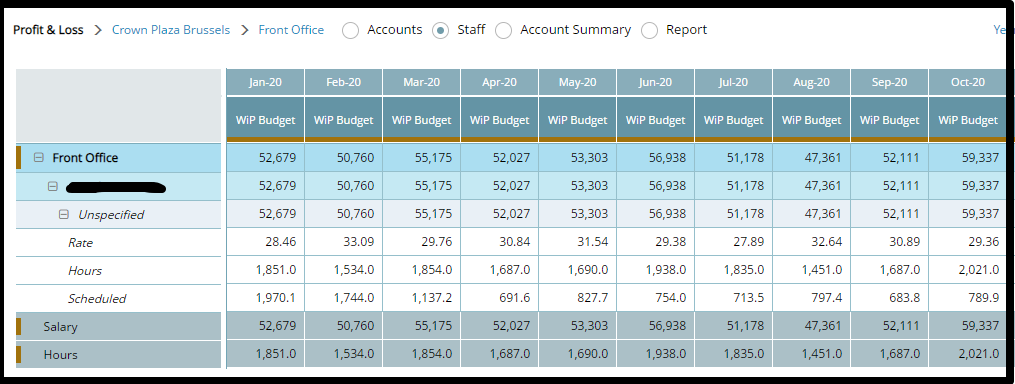Select the Accounts radio button
This screenshot has height=384, width=1015.
click(x=350, y=30)
